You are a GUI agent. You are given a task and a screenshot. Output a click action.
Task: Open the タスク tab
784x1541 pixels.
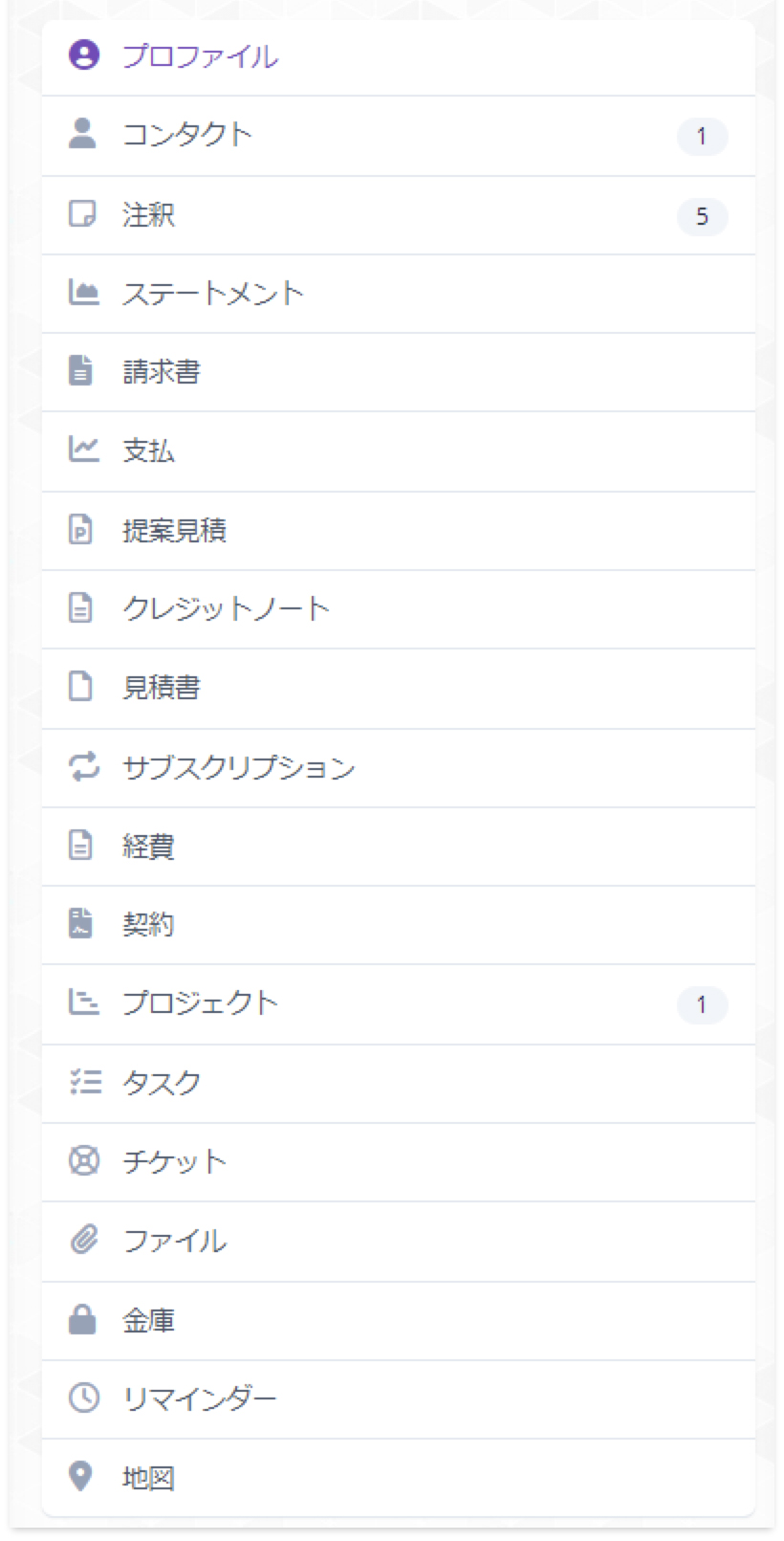[399, 1083]
